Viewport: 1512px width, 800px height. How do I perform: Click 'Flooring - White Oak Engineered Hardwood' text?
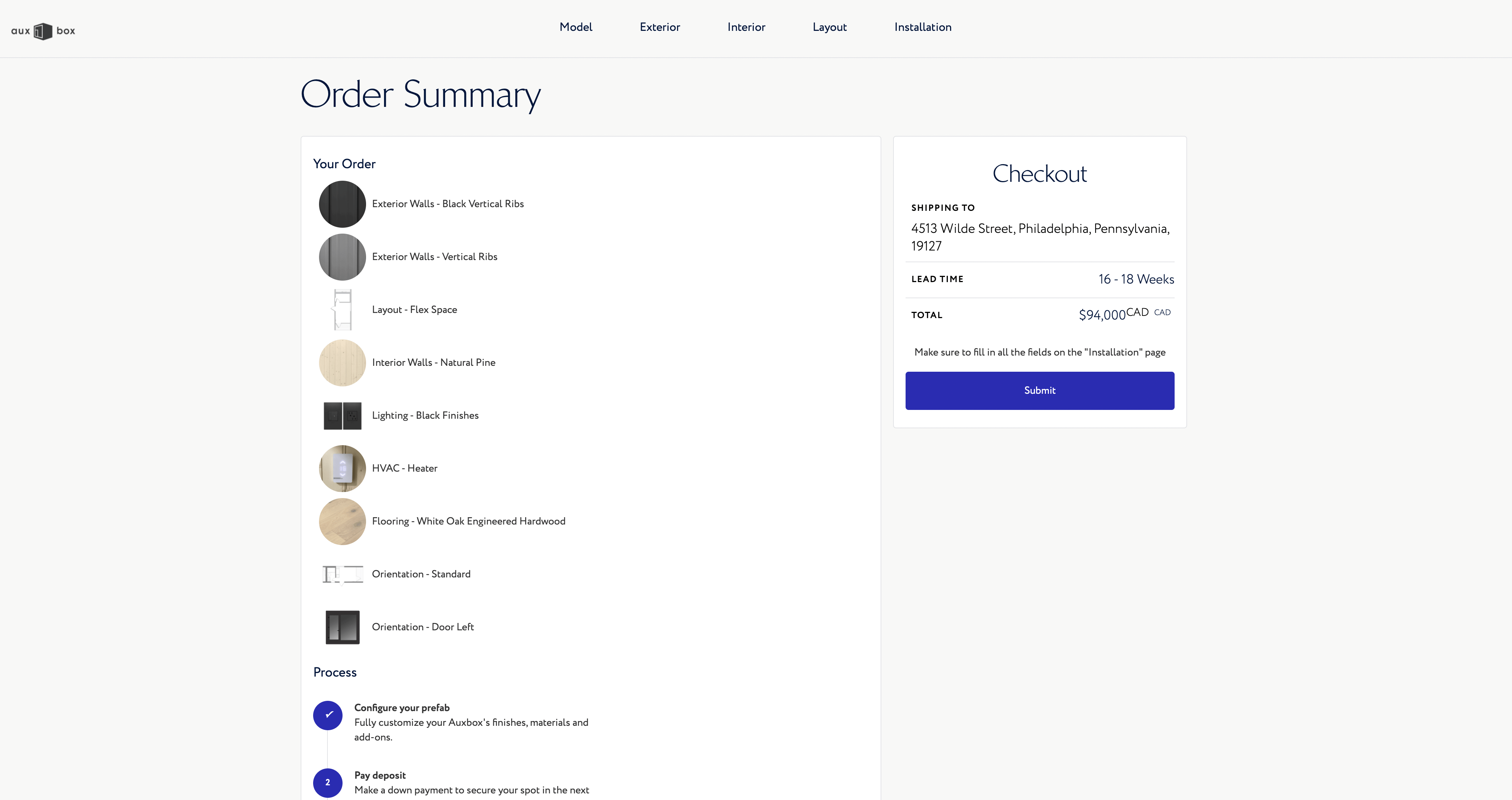pos(468,522)
